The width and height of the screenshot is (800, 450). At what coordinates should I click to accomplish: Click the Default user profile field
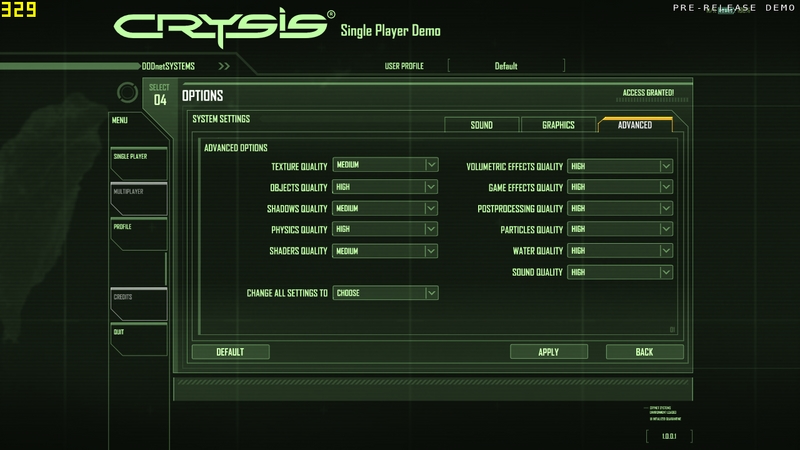pos(506,66)
